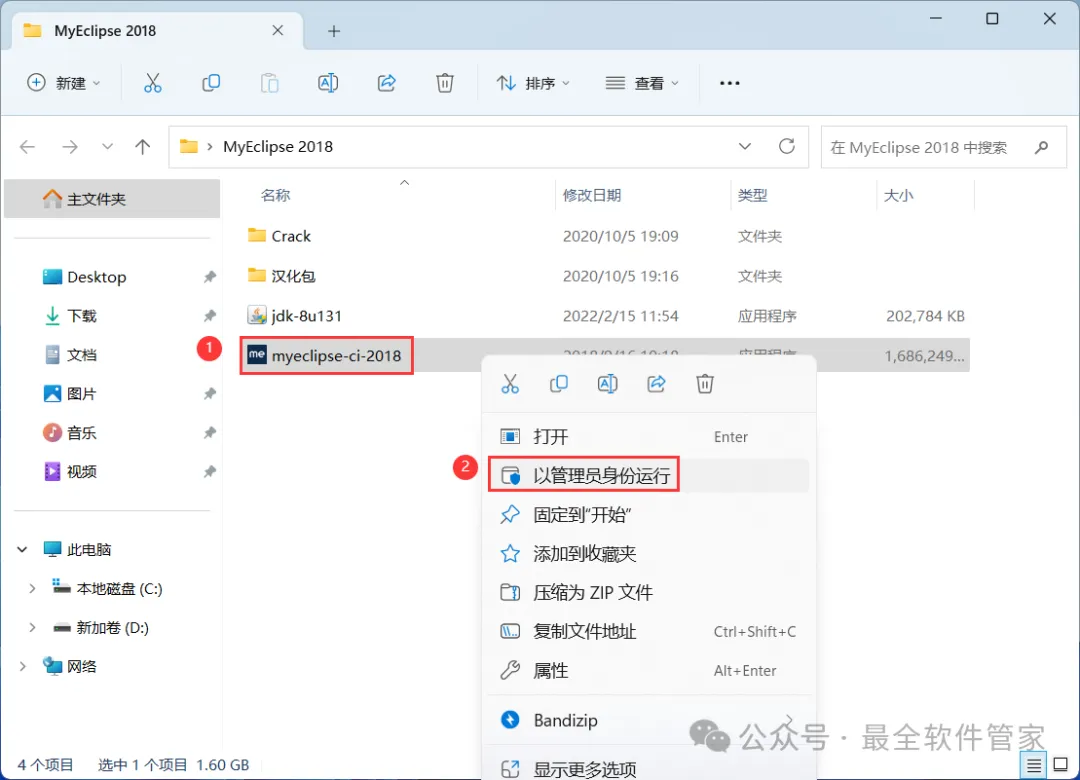
Task: Open the 查看 view dropdown
Action: click(642, 83)
